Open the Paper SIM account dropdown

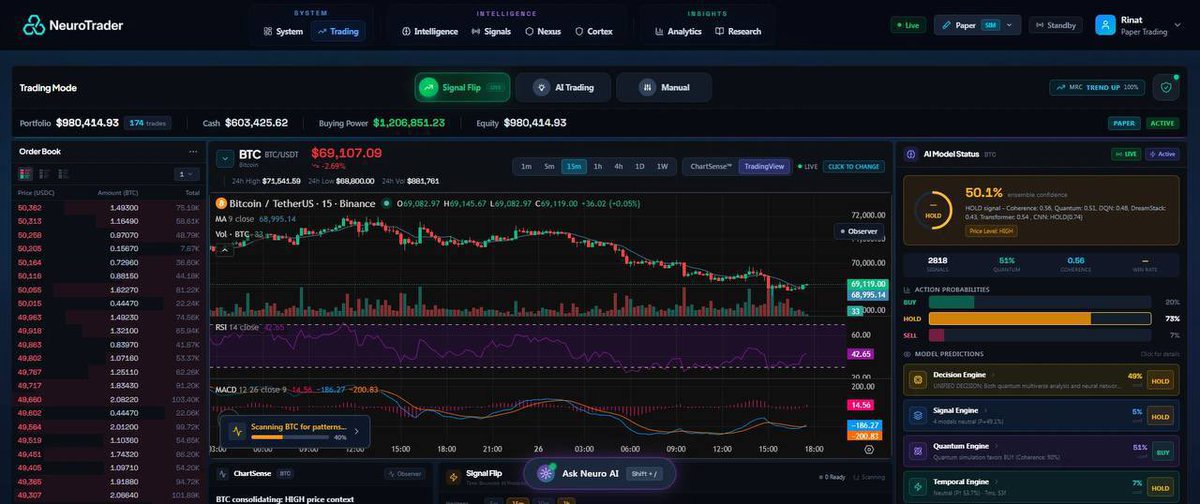tap(977, 25)
